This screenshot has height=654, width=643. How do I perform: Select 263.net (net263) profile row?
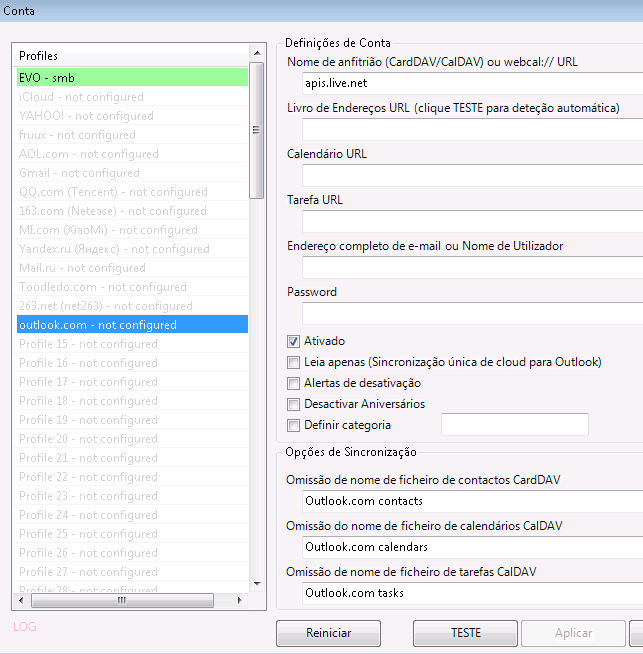click(132, 306)
